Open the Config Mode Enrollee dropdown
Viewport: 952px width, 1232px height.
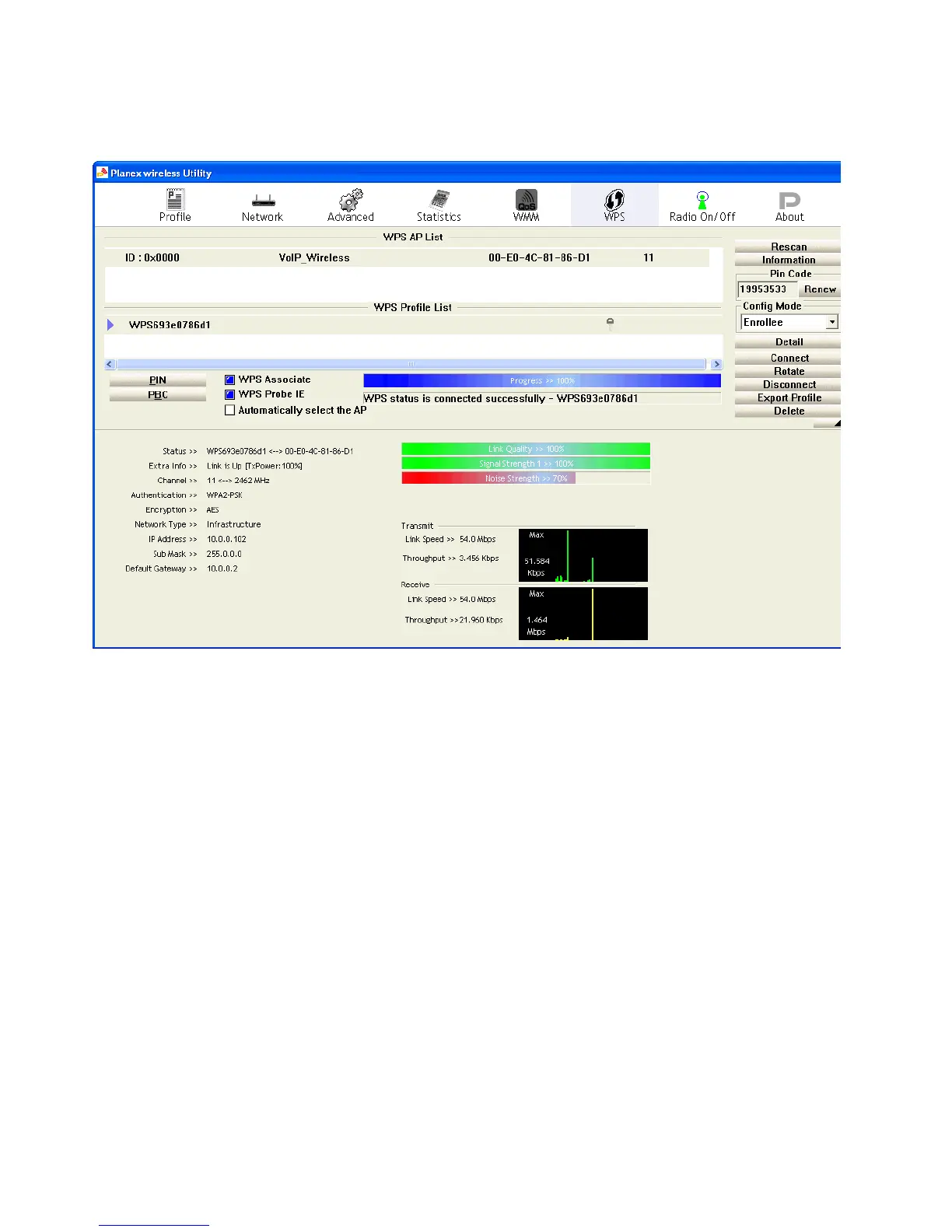pyautogui.click(x=831, y=322)
